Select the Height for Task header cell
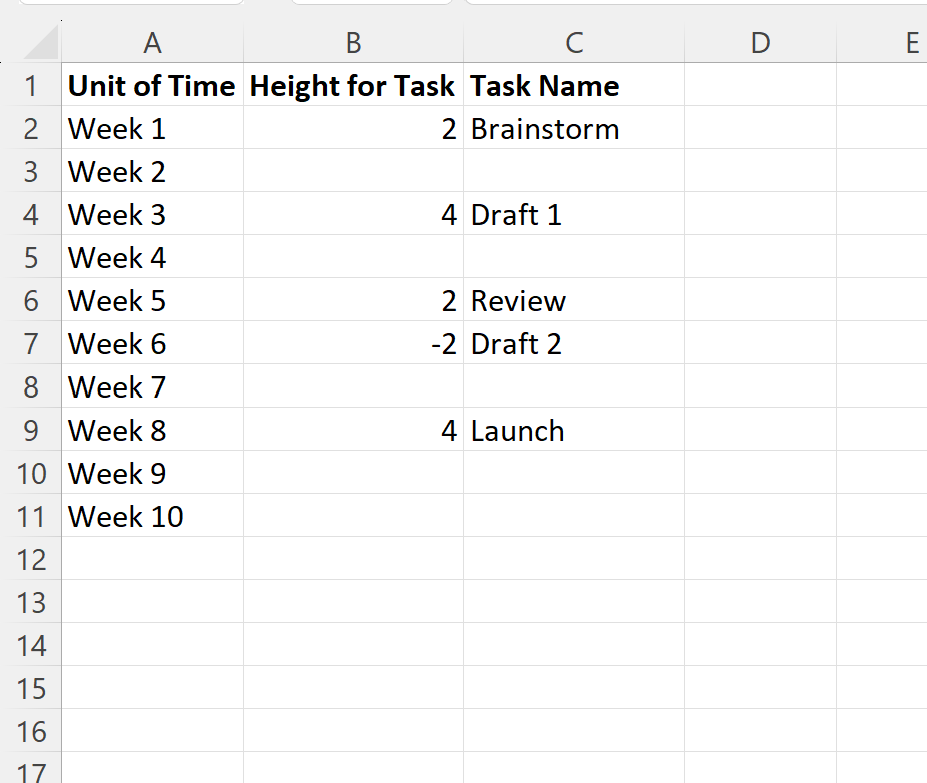This screenshot has height=783, width=927. pos(353,86)
